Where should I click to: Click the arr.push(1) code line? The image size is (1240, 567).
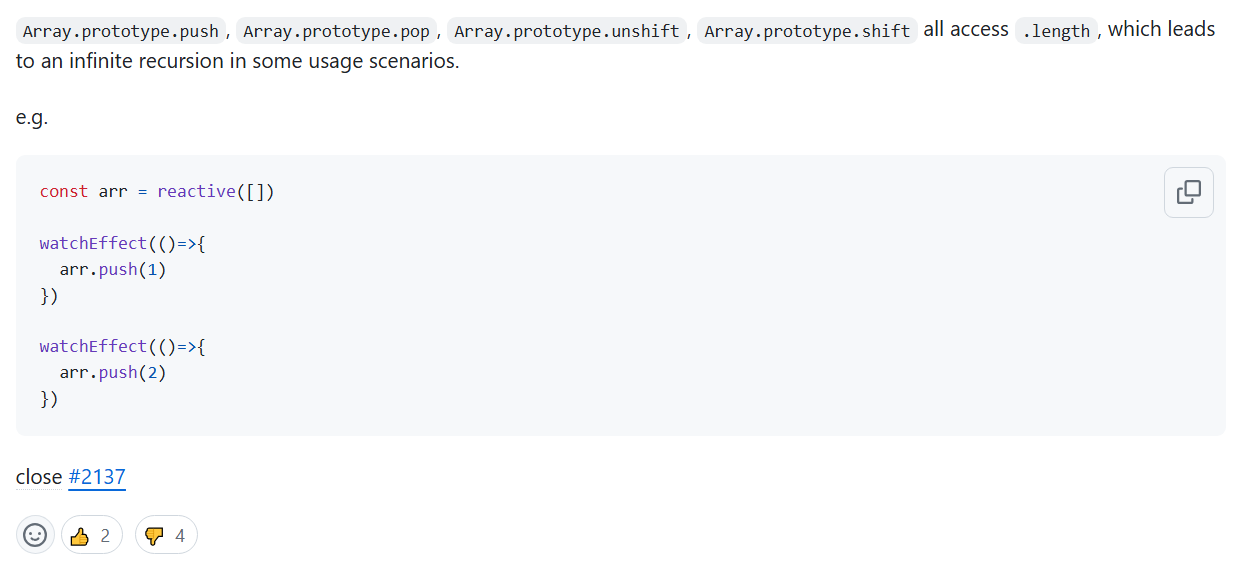pyautogui.click(x=112, y=269)
